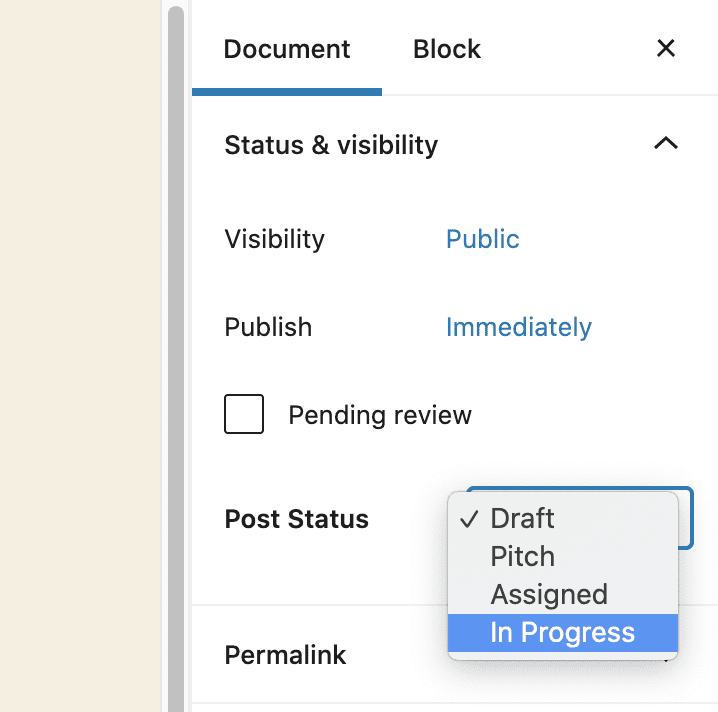Click the vertical gray scrollbar
The image size is (718, 712).
coord(176,350)
